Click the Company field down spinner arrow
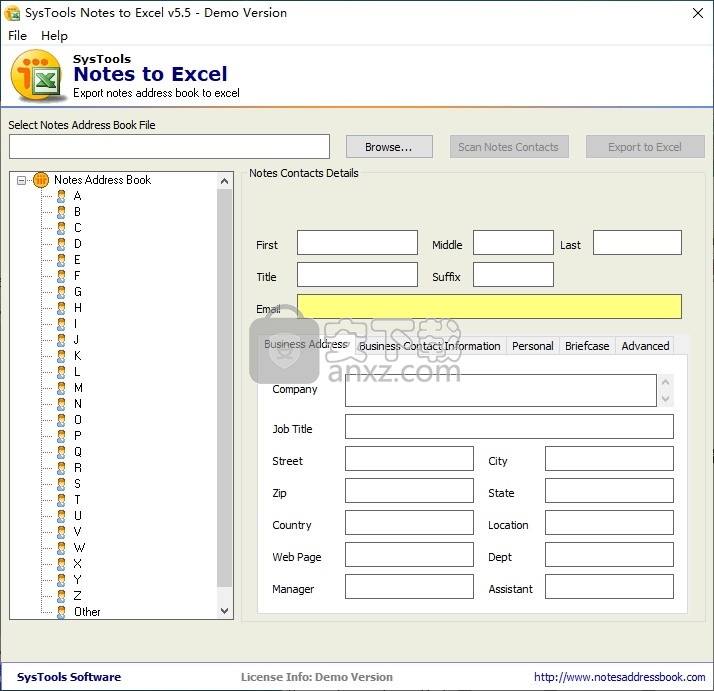714x691 pixels. (x=665, y=399)
